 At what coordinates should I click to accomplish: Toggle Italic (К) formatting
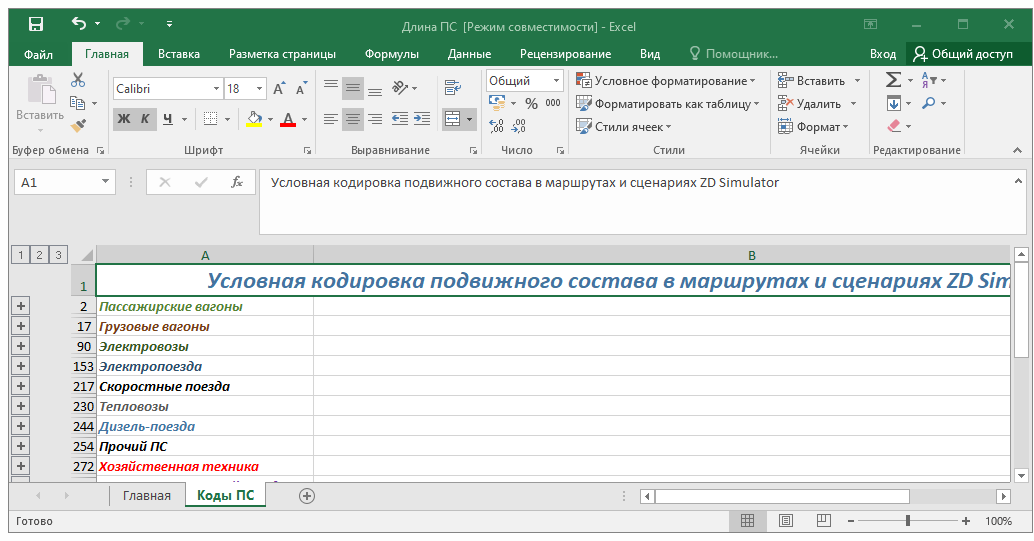pyautogui.click(x=145, y=119)
